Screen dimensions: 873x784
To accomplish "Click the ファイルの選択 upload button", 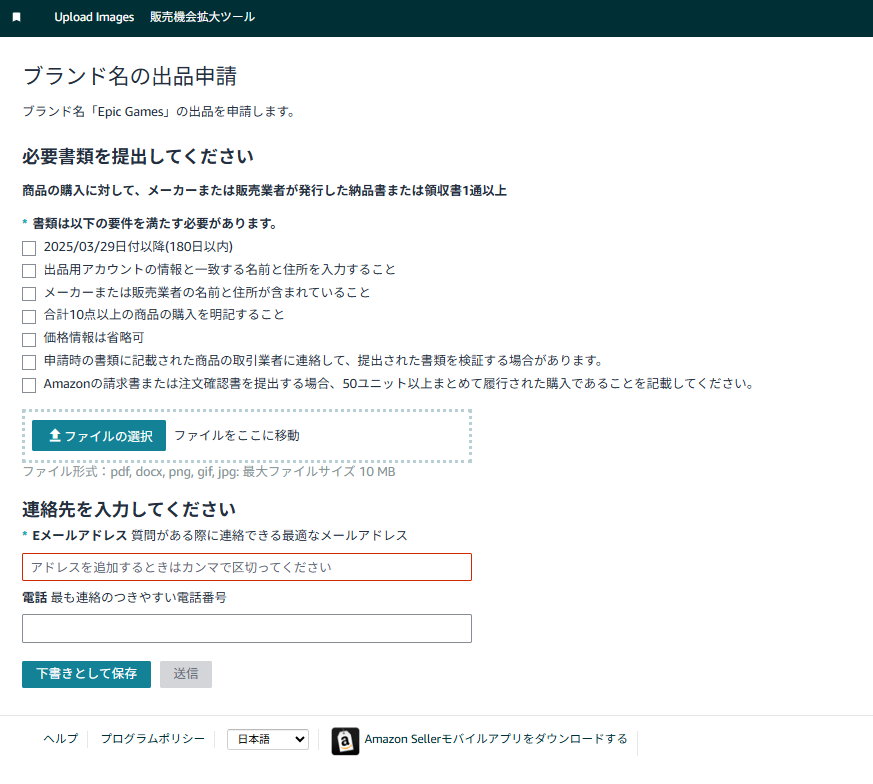I will (99, 436).
